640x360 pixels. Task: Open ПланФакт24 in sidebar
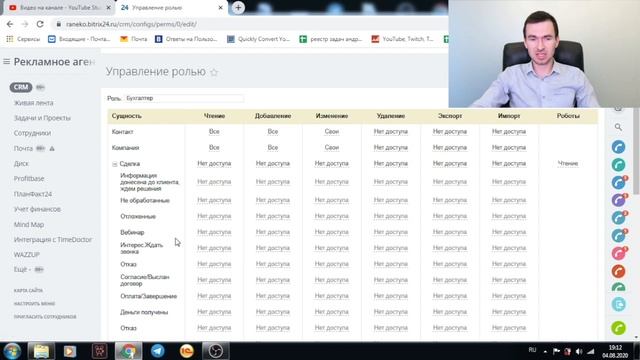coord(33,194)
